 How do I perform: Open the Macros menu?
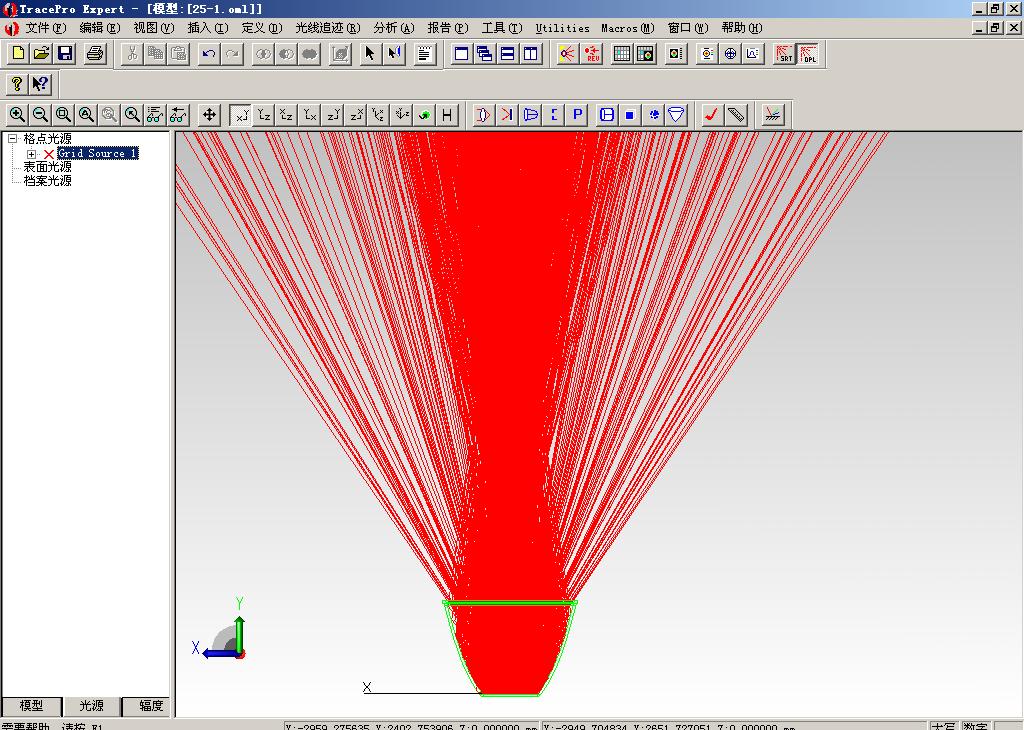pos(627,28)
